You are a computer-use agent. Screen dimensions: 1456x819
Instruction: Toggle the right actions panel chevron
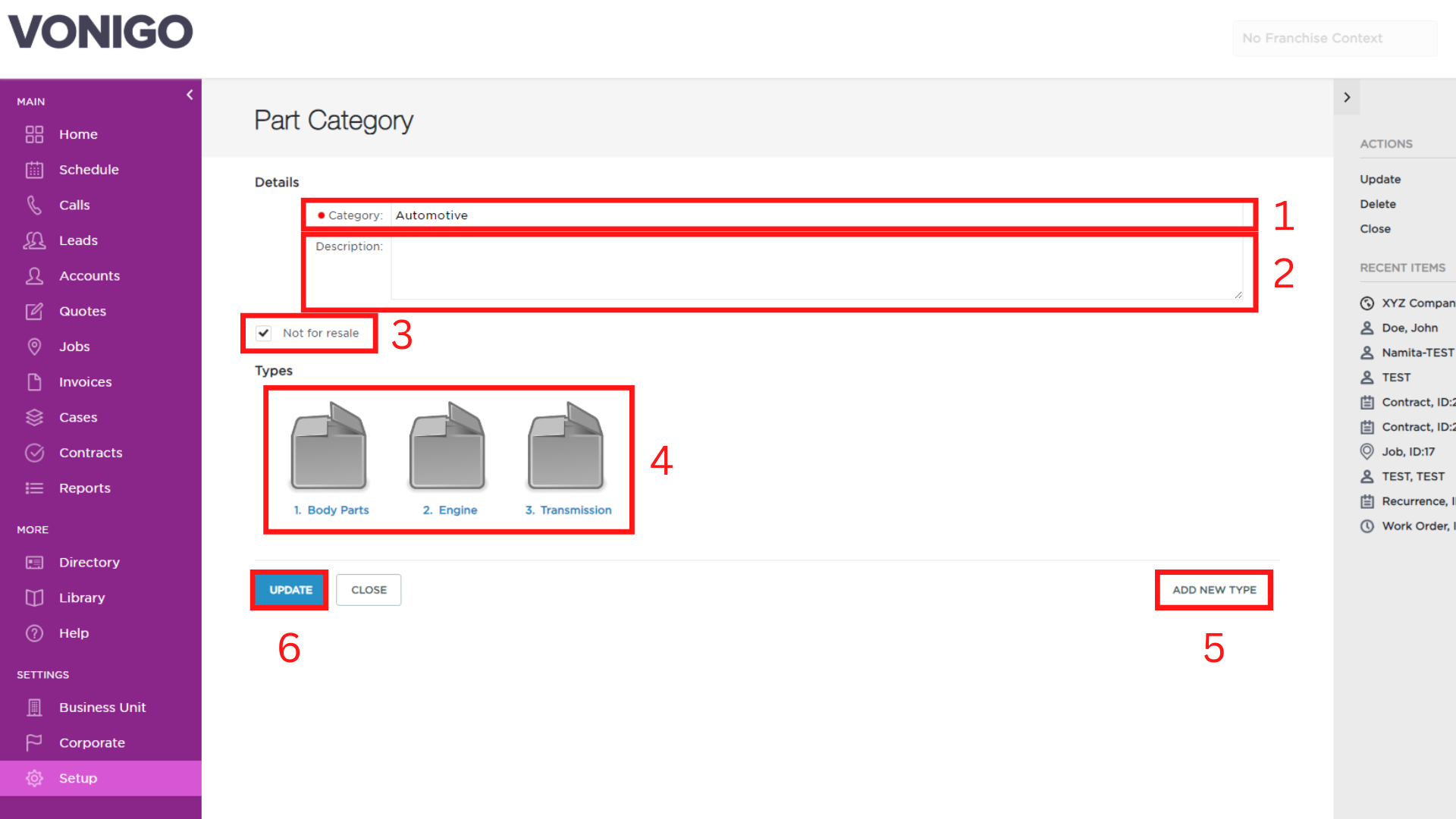pos(1347,97)
